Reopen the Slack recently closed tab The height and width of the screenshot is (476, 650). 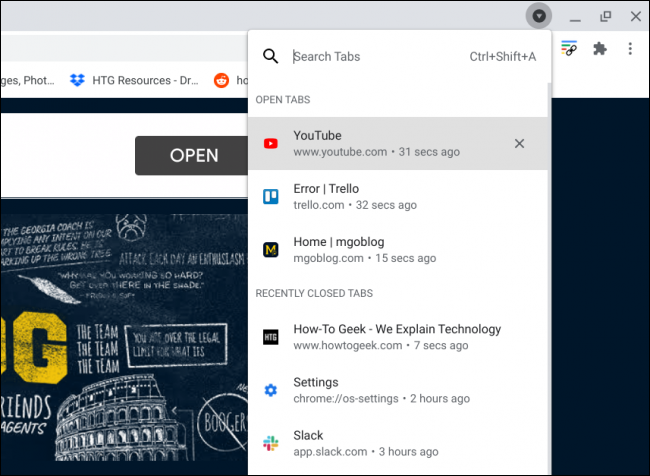[380, 443]
